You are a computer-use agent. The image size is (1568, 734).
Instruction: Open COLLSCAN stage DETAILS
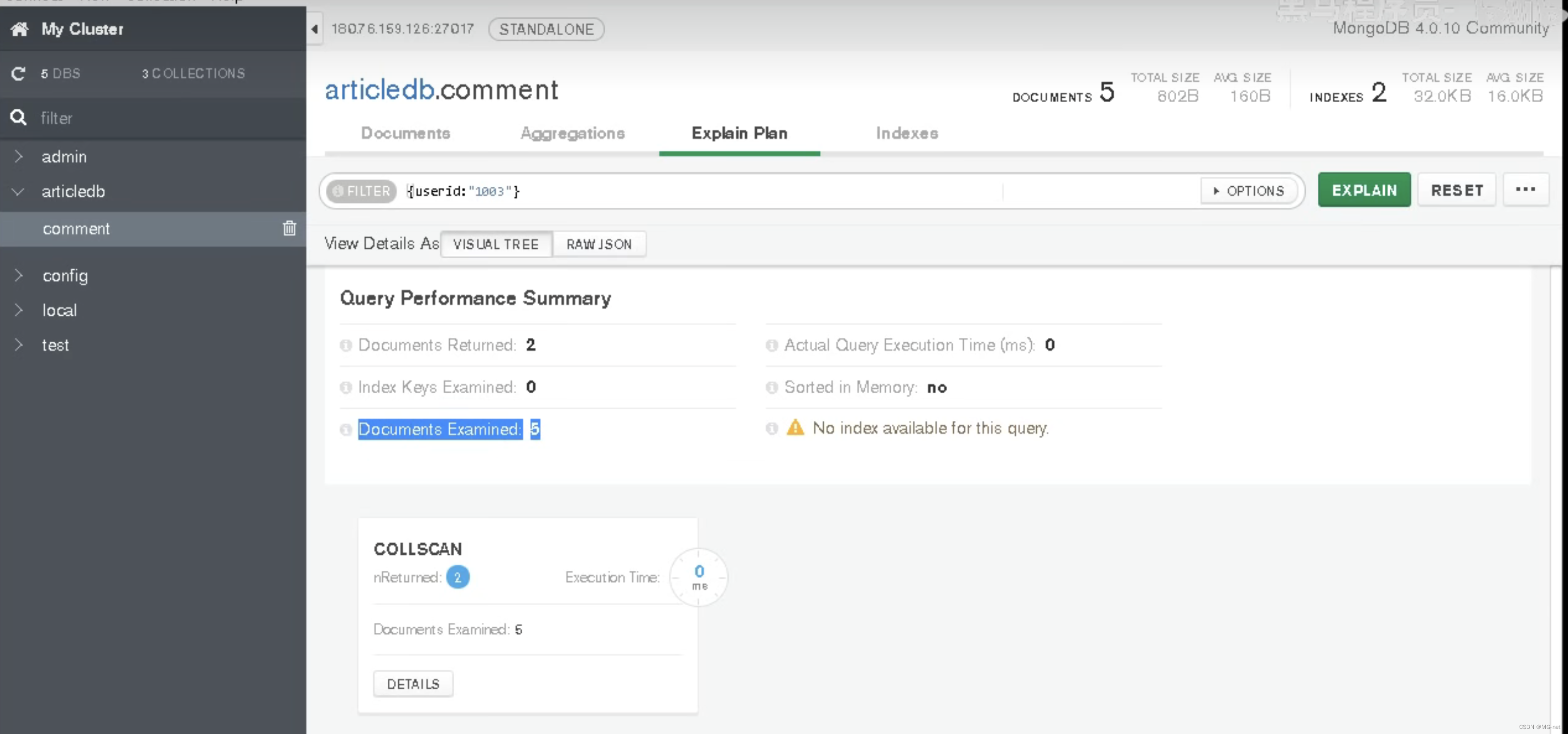413,684
